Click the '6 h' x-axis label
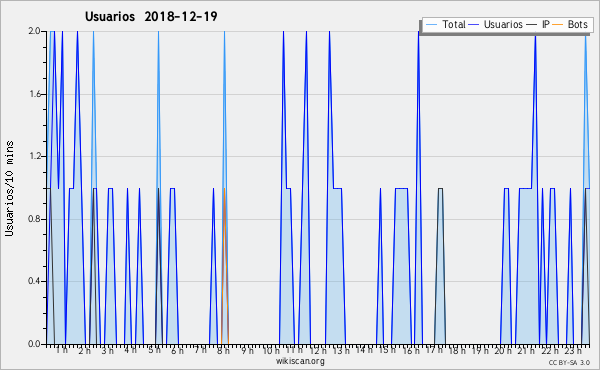Screen dimensions: 600x370 coord(177,350)
